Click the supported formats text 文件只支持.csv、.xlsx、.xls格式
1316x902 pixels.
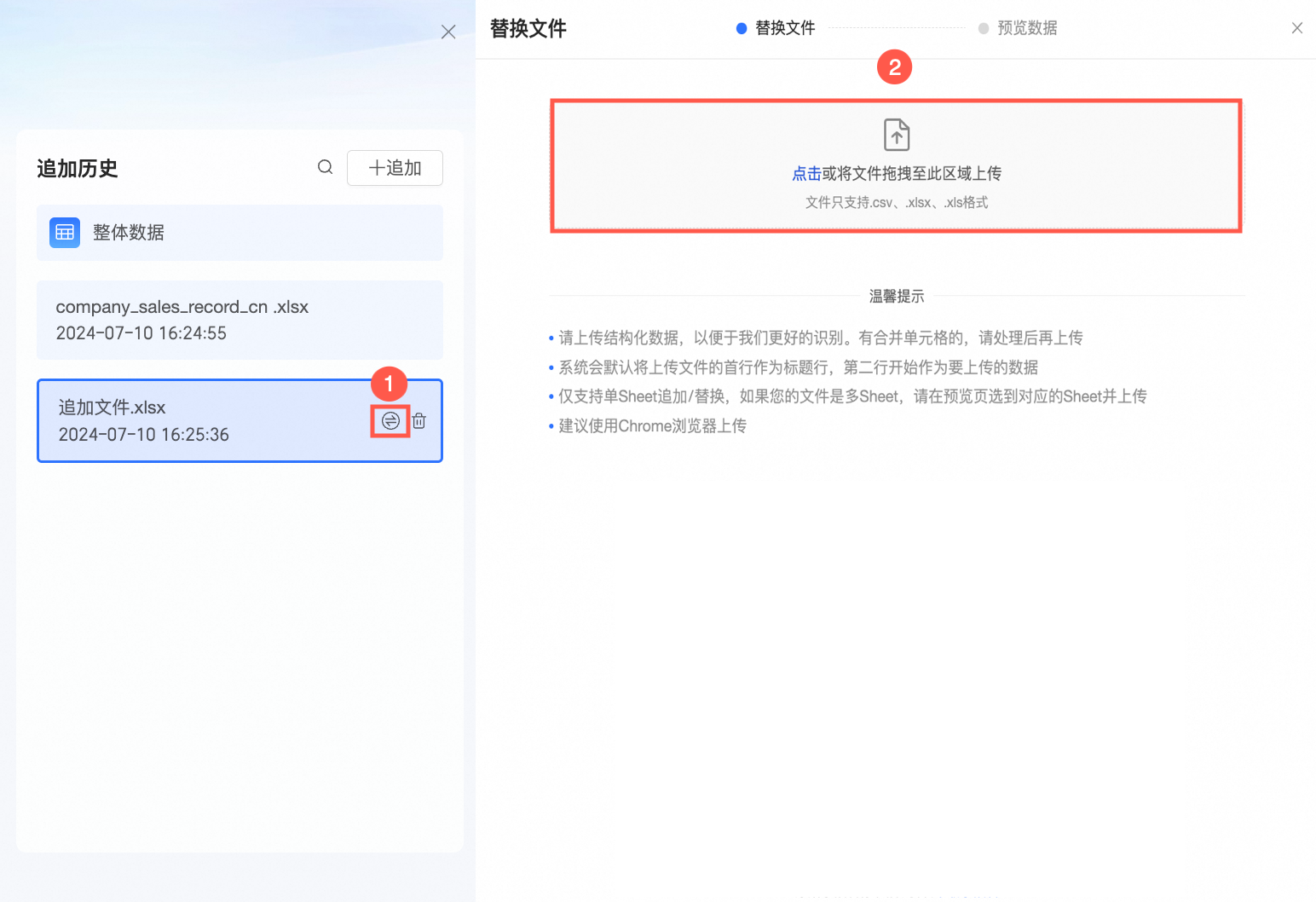(x=897, y=203)
